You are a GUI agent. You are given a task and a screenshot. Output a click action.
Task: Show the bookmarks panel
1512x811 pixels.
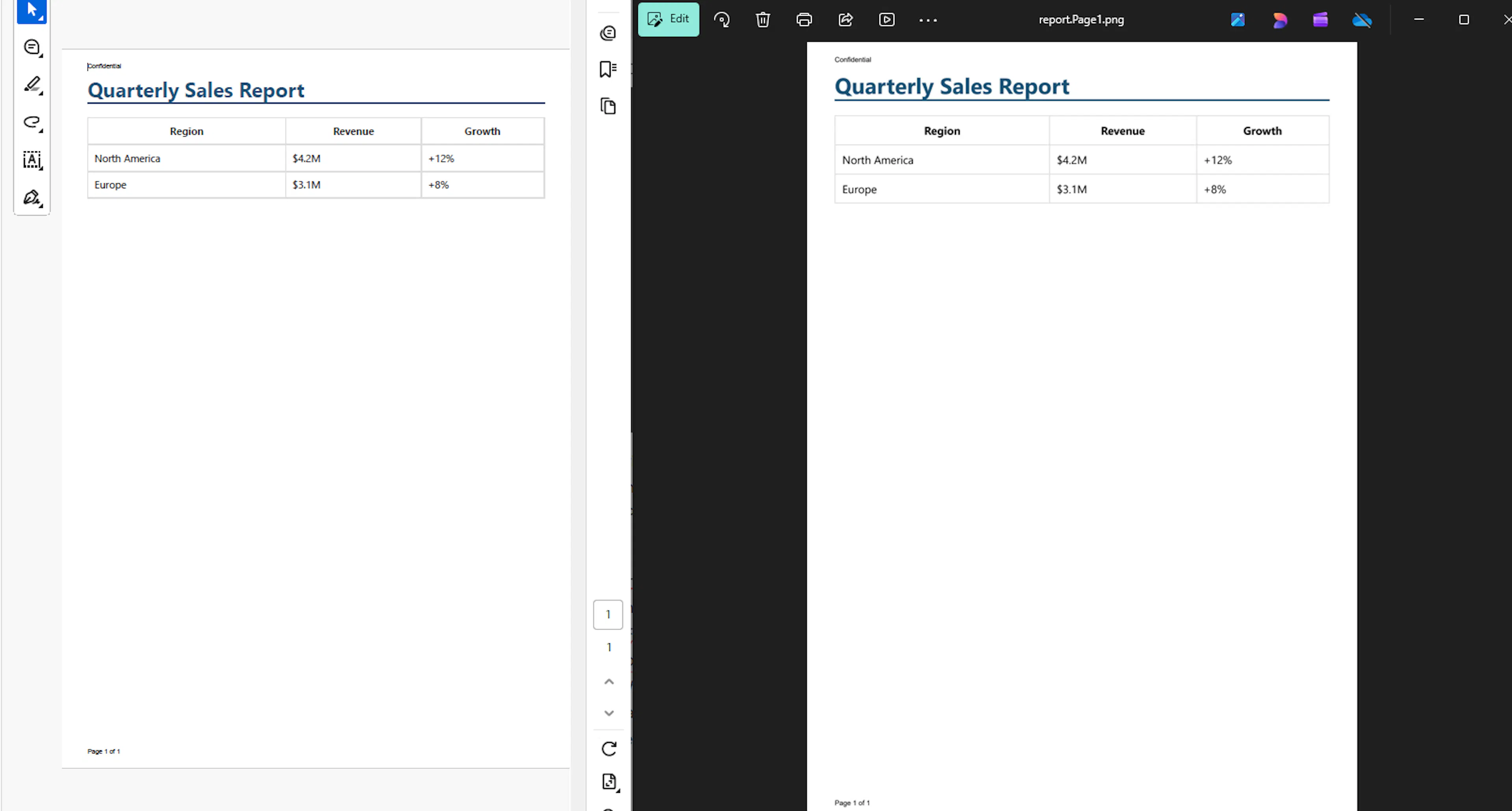(x=608, y=69)
